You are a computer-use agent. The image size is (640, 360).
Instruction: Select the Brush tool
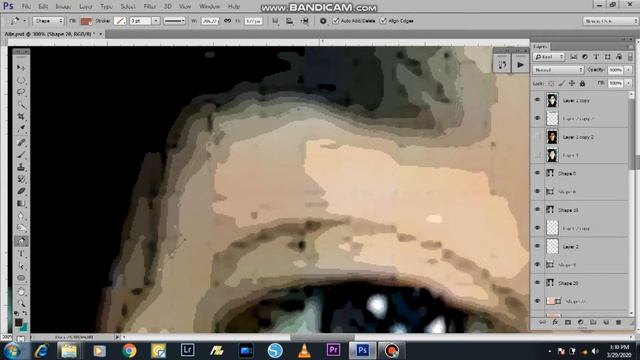tap(21, 155)
